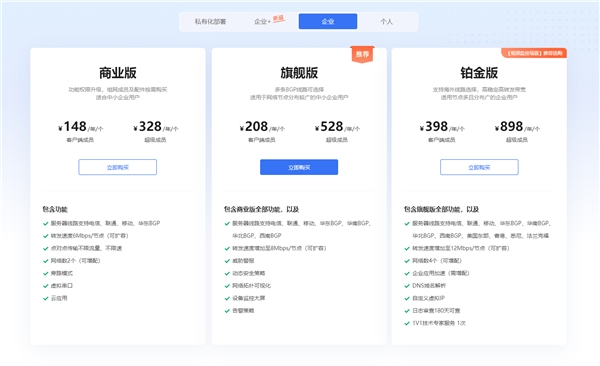Click the checkmark beside 告警策略
Viewport: 600px width, 366px height.
[x=227, y=311]
